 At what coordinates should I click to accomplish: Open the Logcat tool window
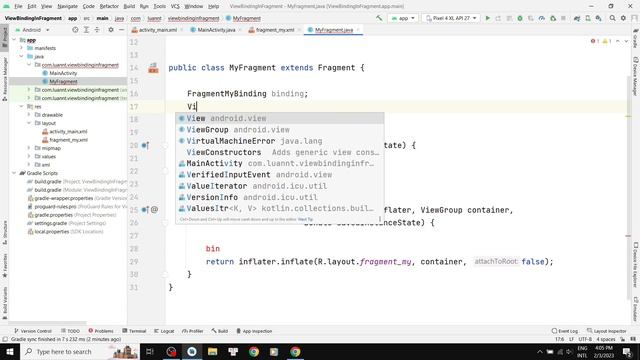coord(164,331)
